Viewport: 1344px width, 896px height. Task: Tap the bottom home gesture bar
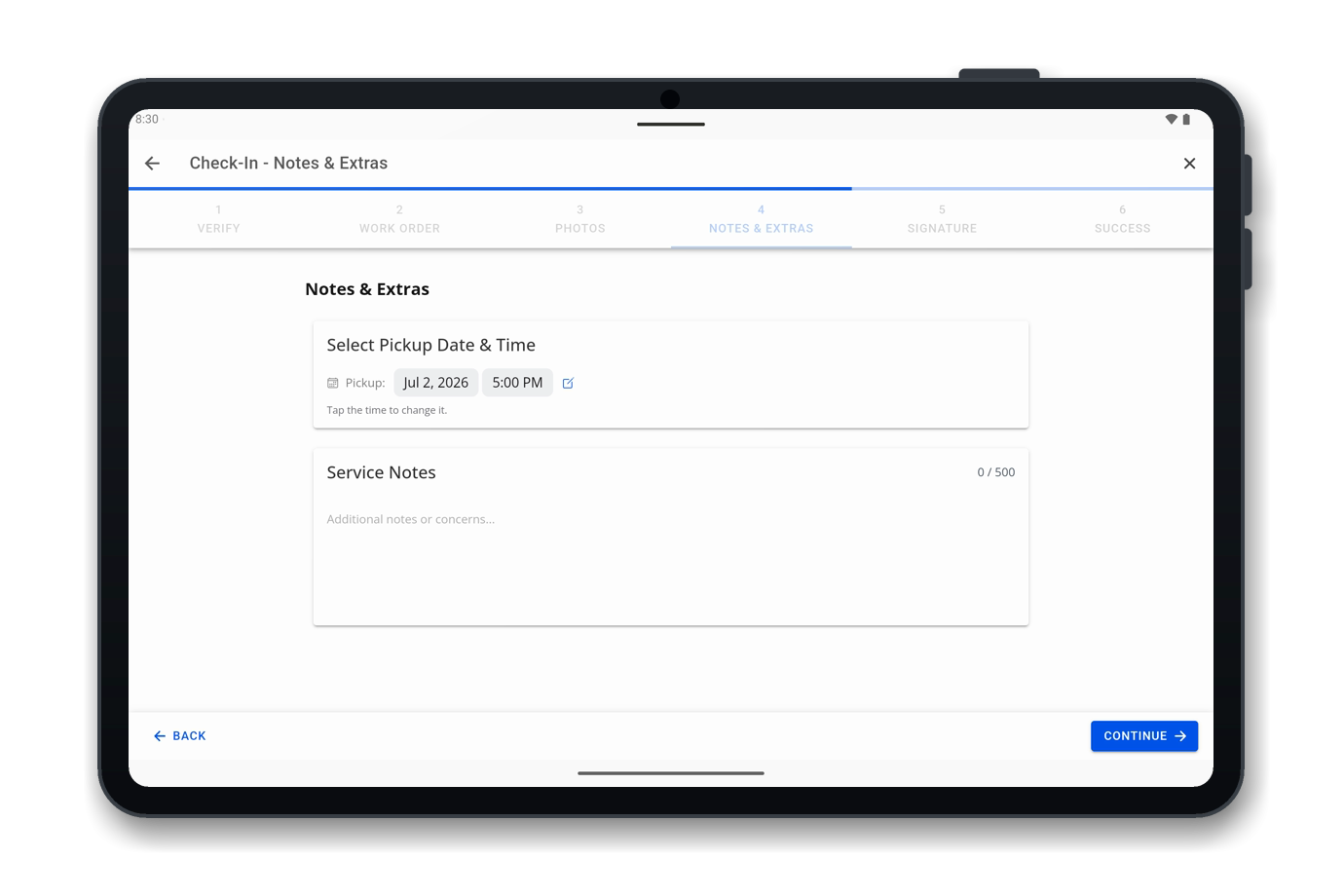click(x=671, y=773)
